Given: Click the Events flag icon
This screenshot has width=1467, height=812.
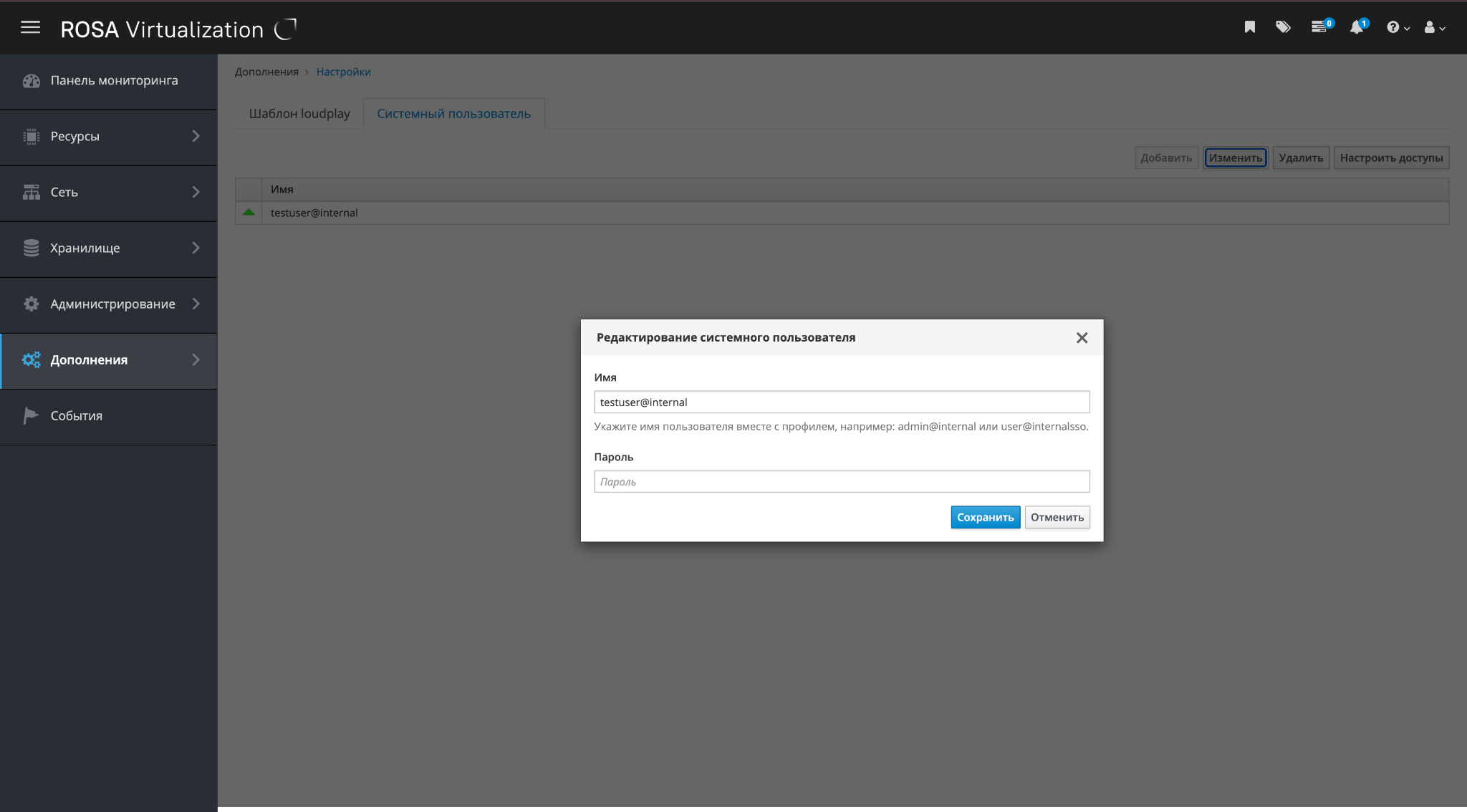Looking at the screenshot, I should click(31, 416).
